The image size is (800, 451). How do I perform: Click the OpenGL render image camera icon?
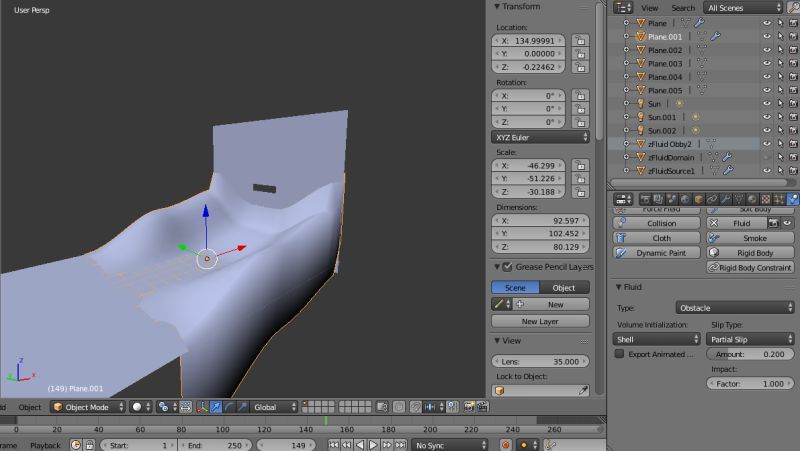point(469,407)
